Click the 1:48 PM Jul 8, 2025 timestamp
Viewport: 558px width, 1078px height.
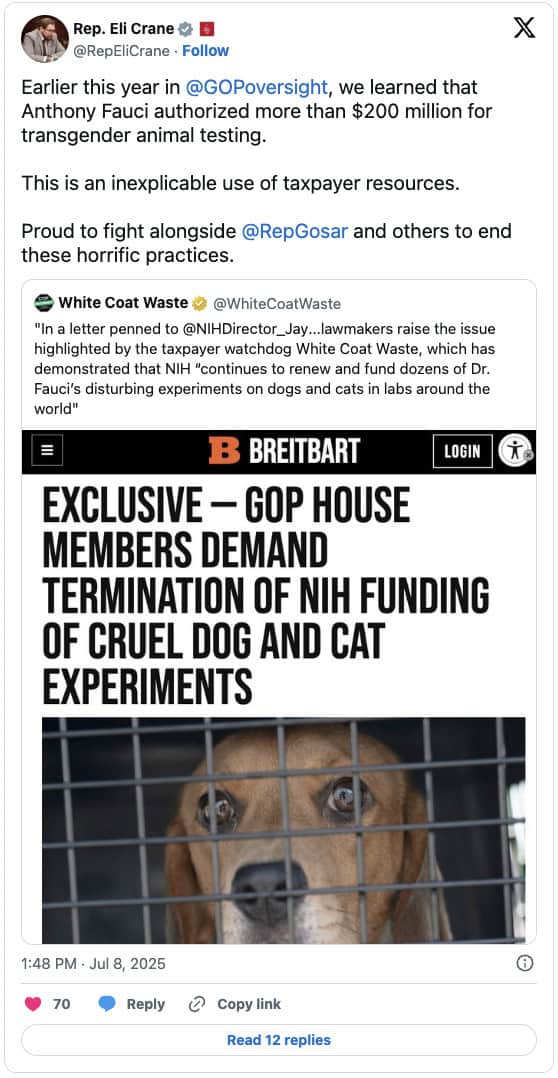click(x=93, y=963)
